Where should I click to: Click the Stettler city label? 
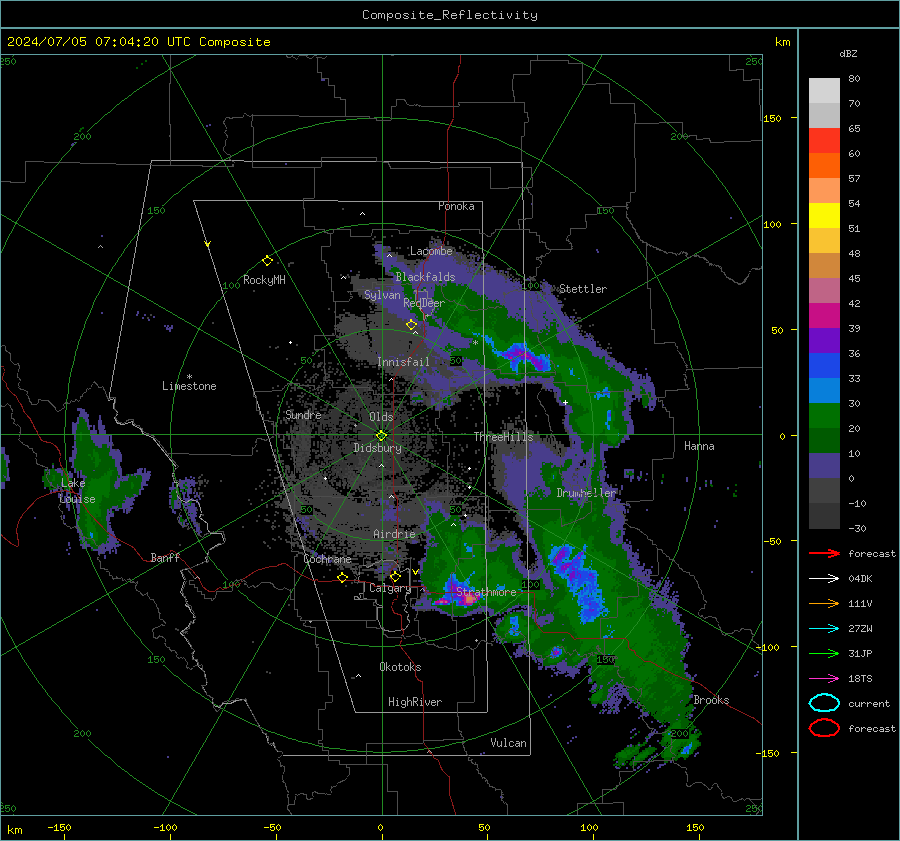coord(583,289)
